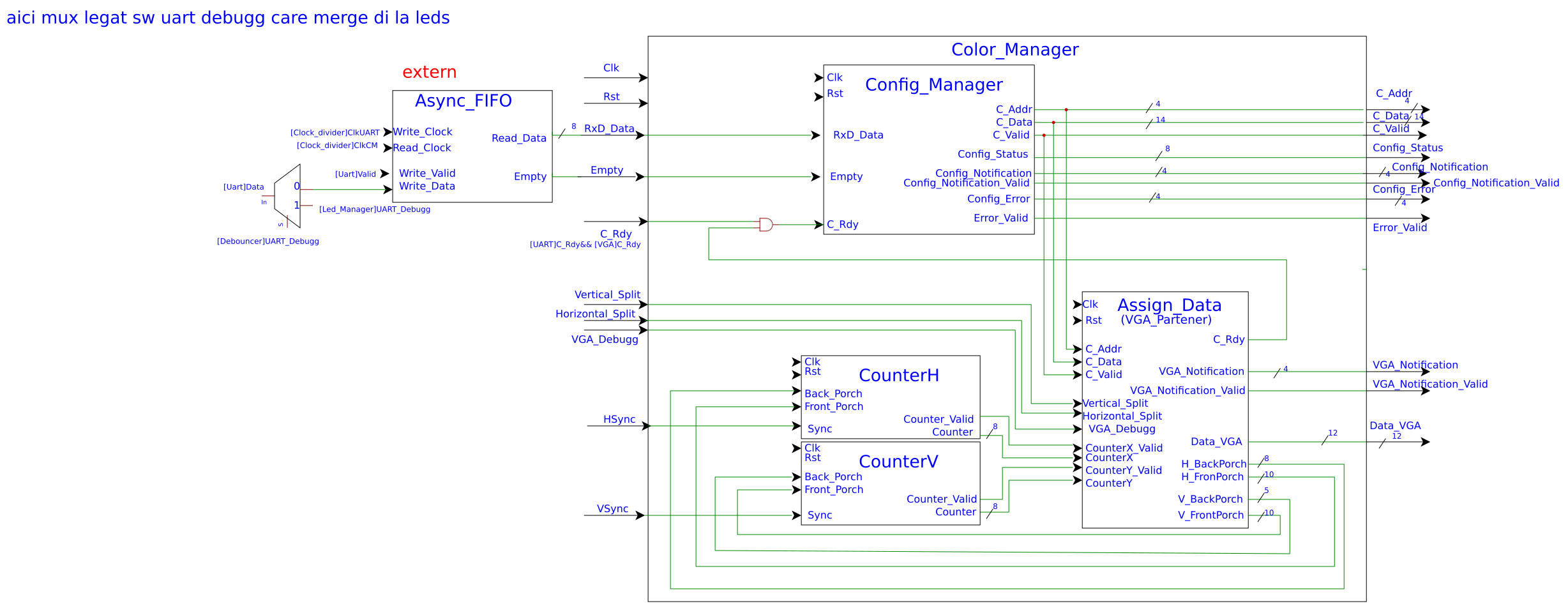Click the extern label above Async_FIFO
The width and height of the screenshot is (1568, 608).
[429, 72]
